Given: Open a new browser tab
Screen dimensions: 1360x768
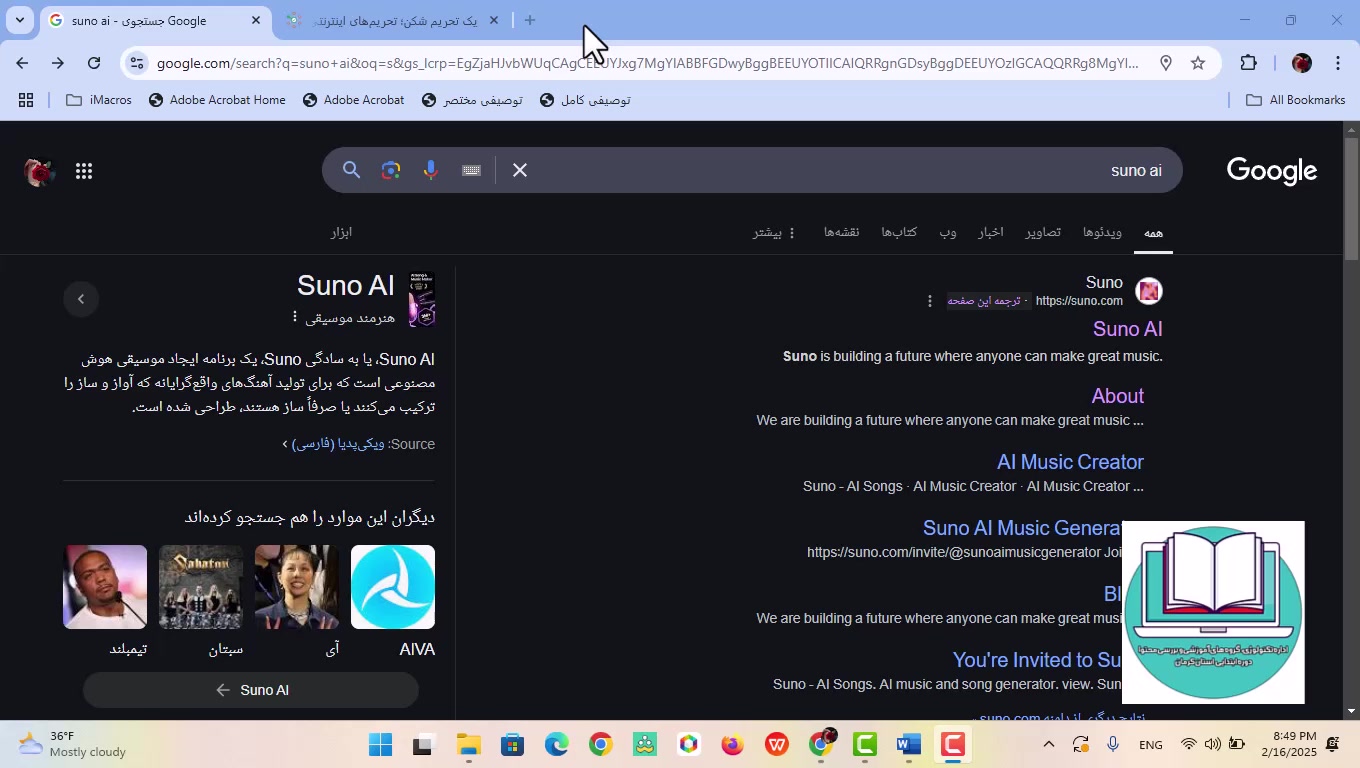Looking at the screenshot, I should [x=530, y=20].
